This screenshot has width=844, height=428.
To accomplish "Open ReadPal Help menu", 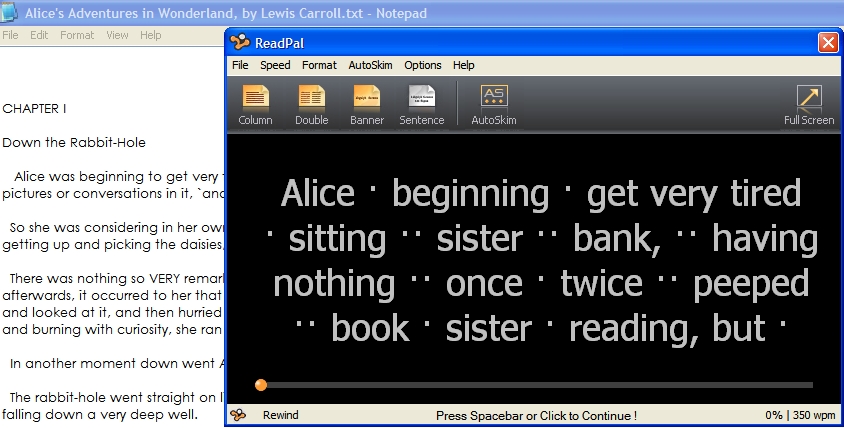I will coord(463,65).
